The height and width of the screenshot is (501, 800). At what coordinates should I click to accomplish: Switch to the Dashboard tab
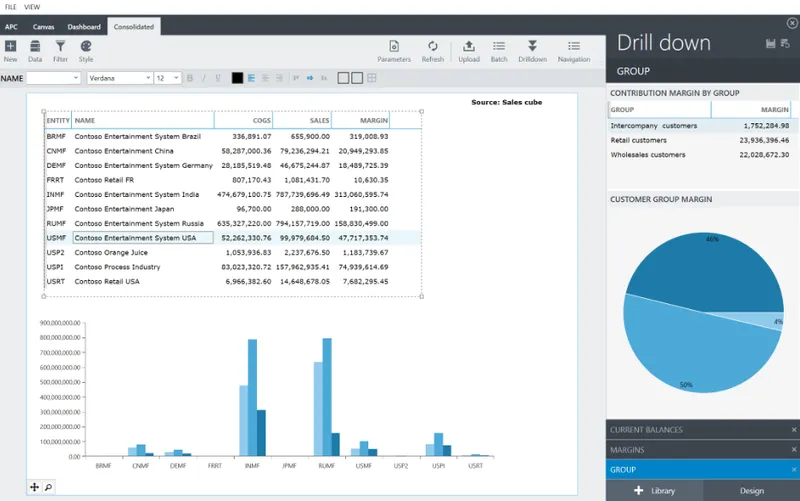coord(84,27)
